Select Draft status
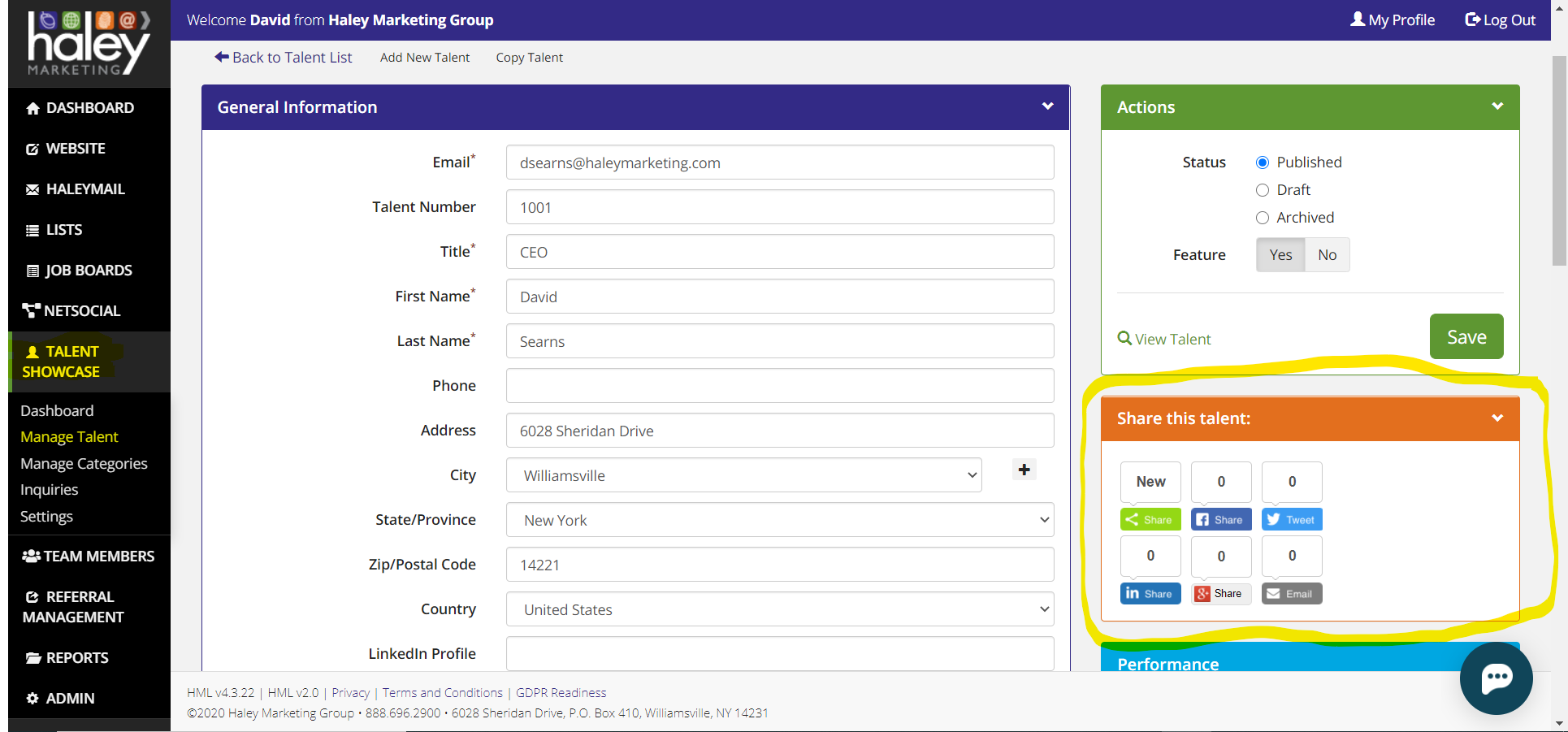The width and height of the screenshot is (1568, 732). tap(1263, 190)
